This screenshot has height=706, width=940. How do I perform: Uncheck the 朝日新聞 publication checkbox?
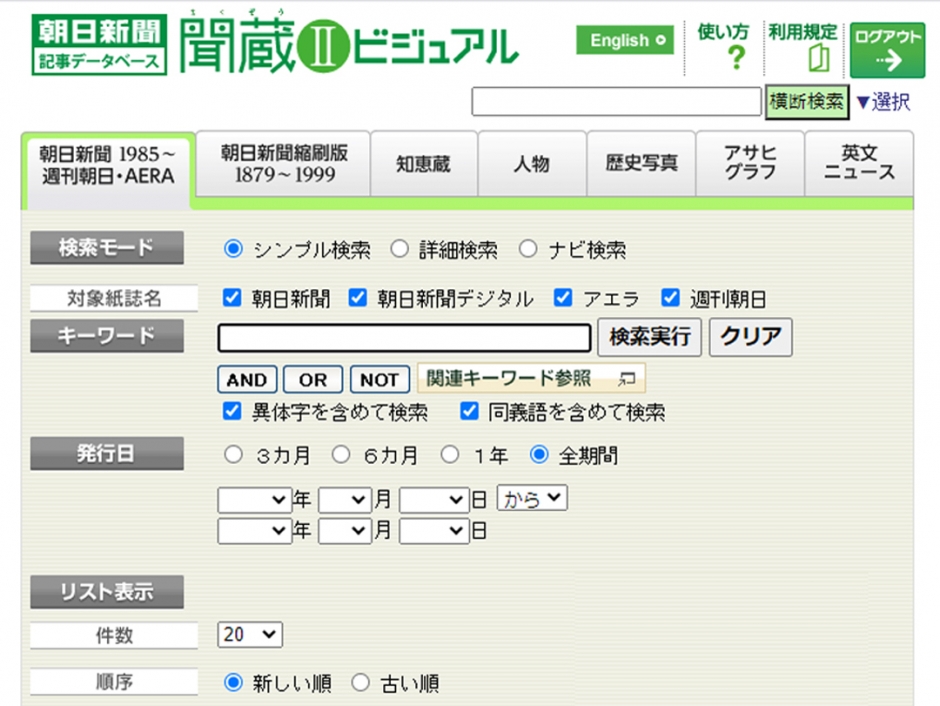tap(232, 298)
